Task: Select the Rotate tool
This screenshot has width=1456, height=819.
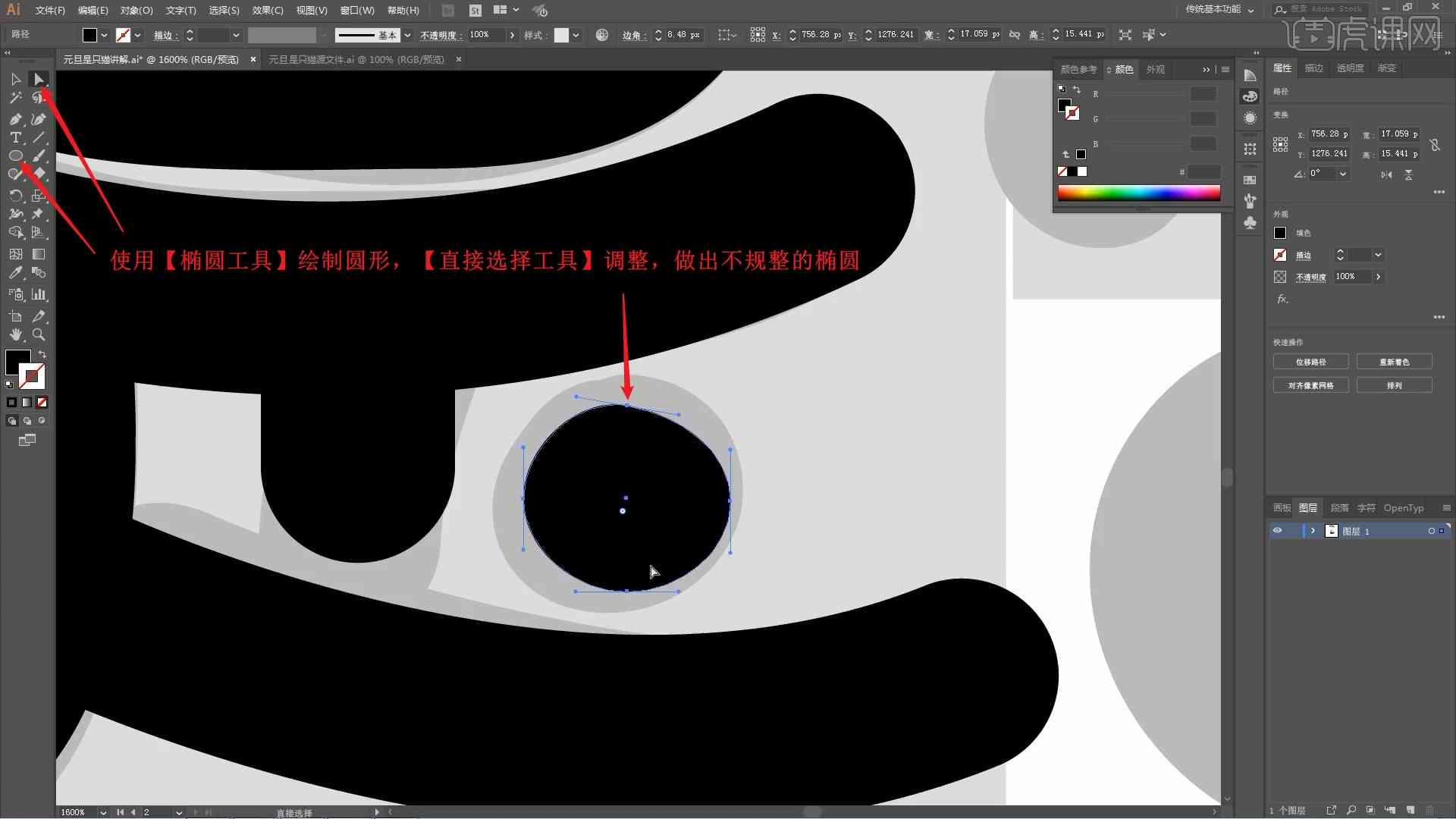Action: coord(15,194)
